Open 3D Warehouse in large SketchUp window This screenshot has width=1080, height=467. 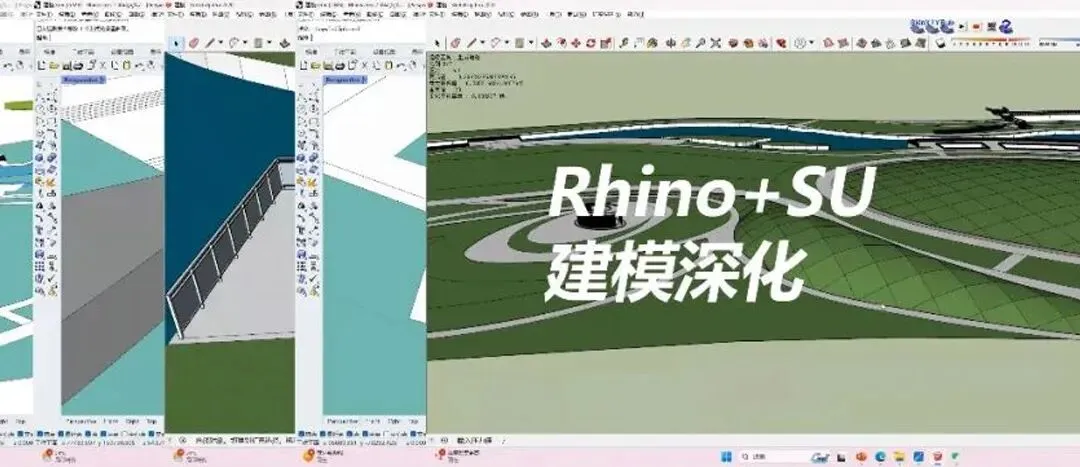[734, 43]
